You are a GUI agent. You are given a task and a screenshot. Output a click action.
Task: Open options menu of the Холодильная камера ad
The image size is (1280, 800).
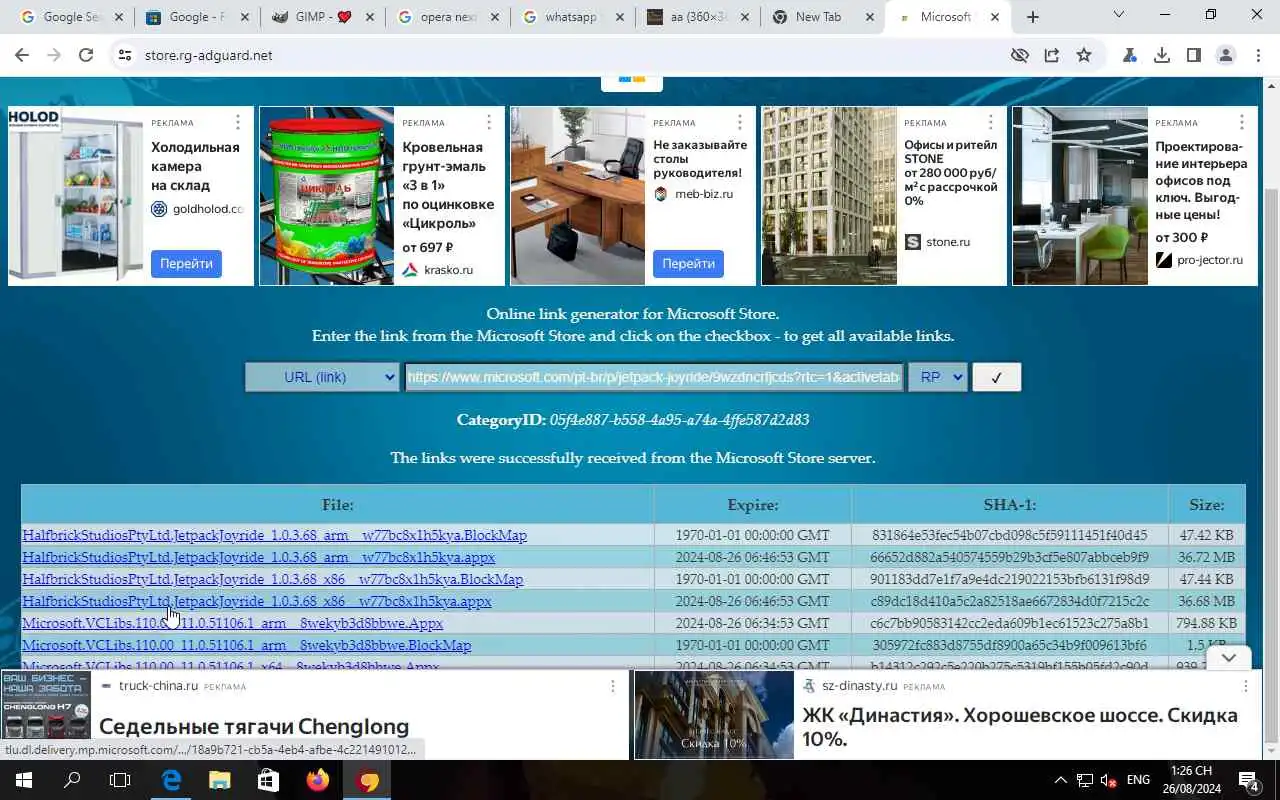(237, 122)
